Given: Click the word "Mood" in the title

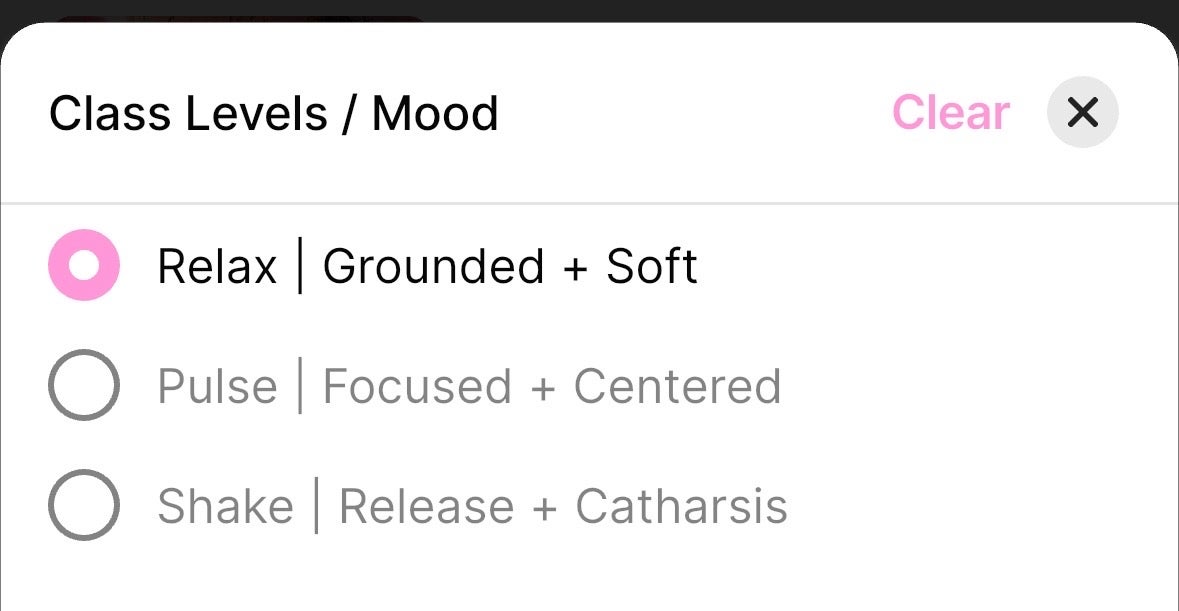Looking at the screenshot, I should (x=435, y=113).
